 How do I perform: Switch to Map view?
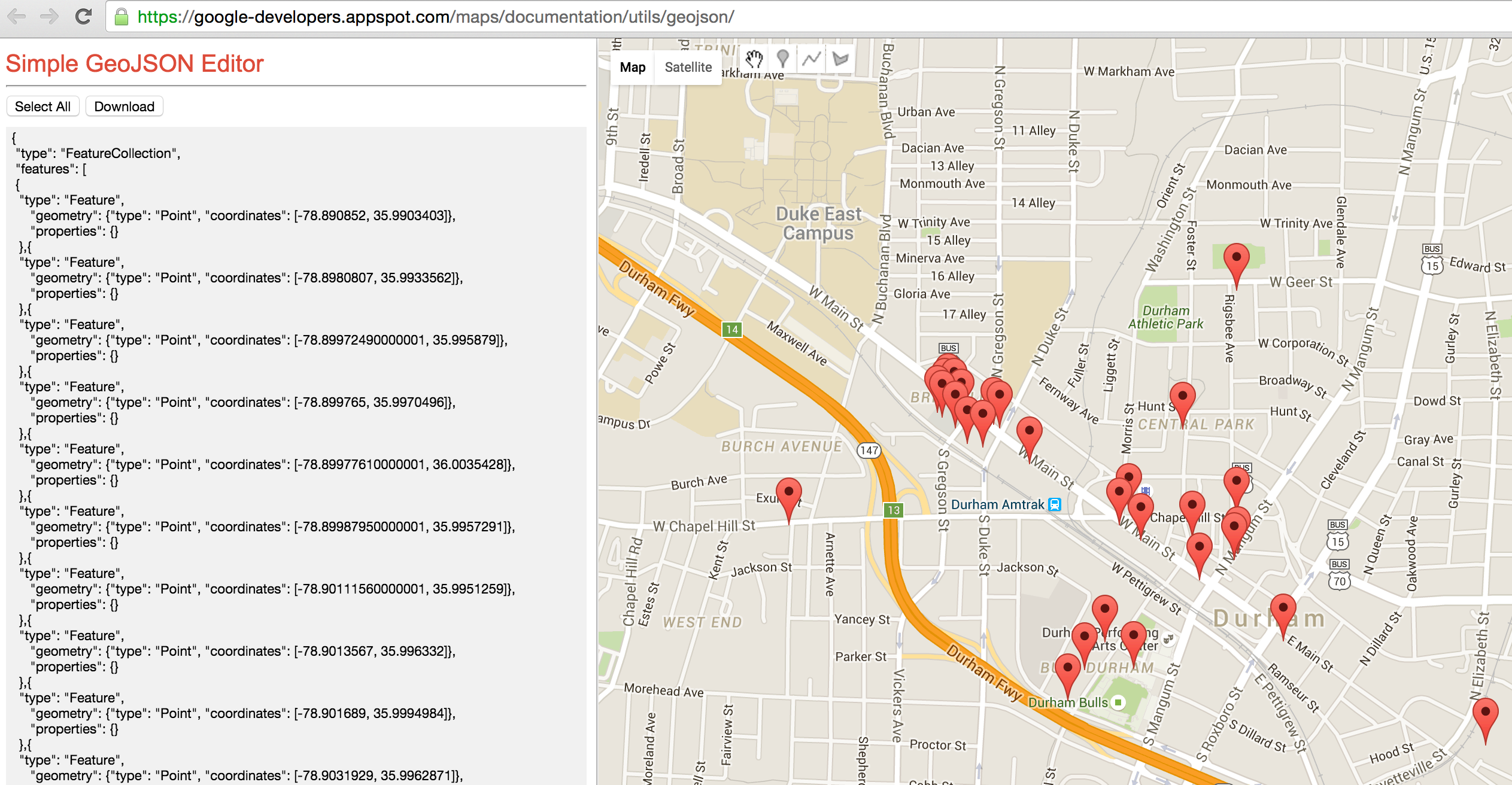(x=632, y=67)
